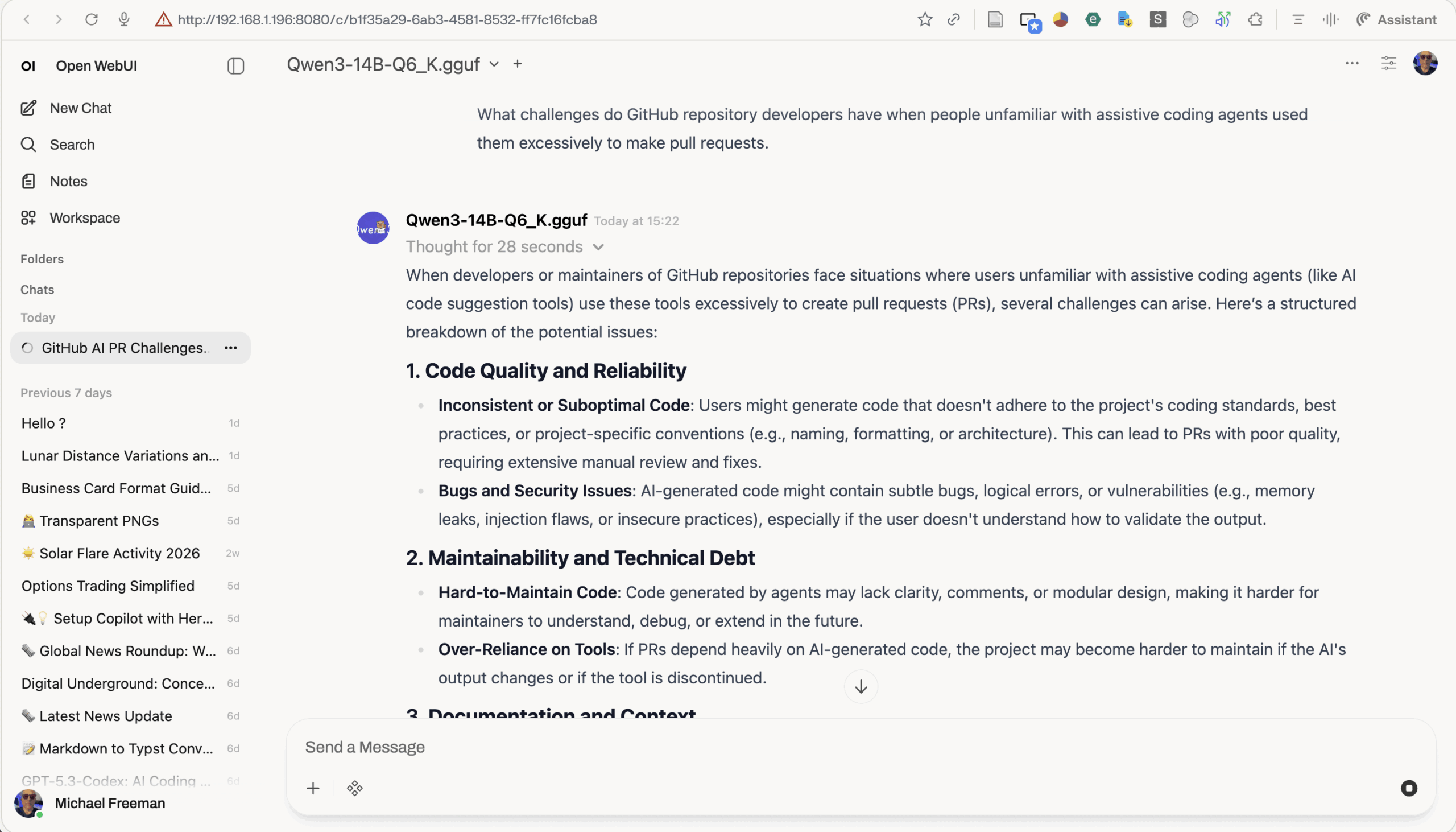Toggle the browser bookmark star
Image resolution: width=1456 pixels, height=832 pixels.
tap(924, 20)
